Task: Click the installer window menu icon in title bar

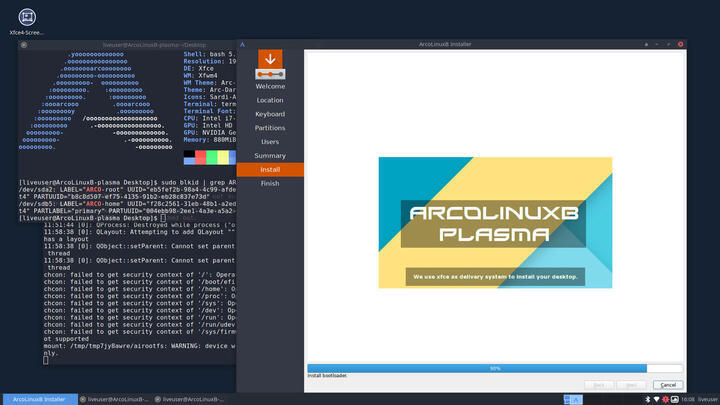Action: pos(242,45)
